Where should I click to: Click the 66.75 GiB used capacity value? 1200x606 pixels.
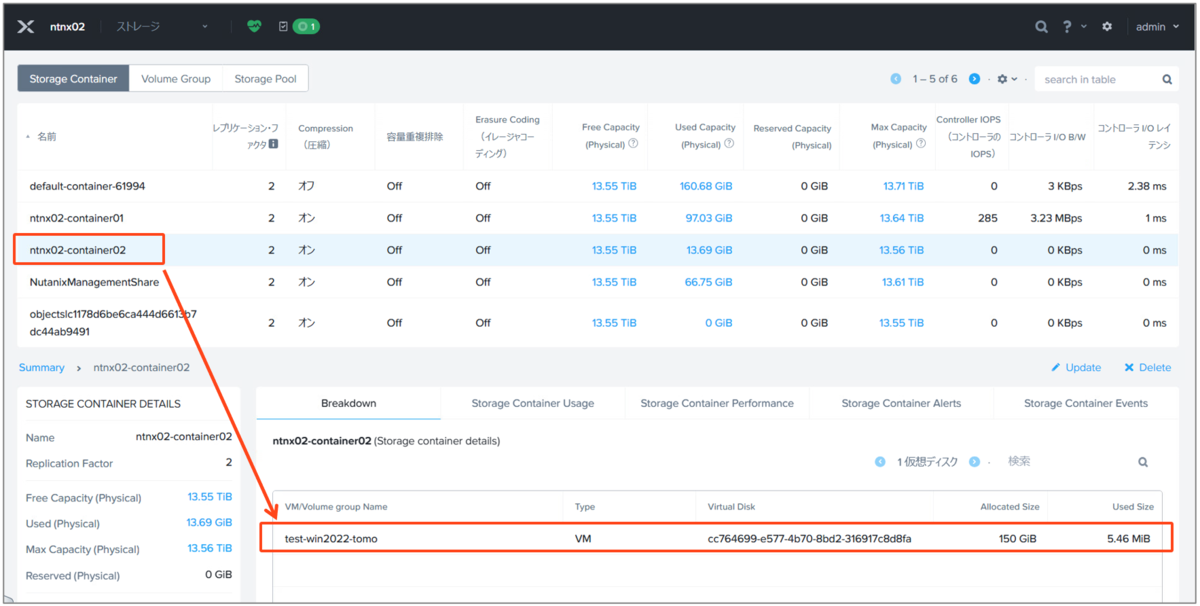tap(709, 282)
